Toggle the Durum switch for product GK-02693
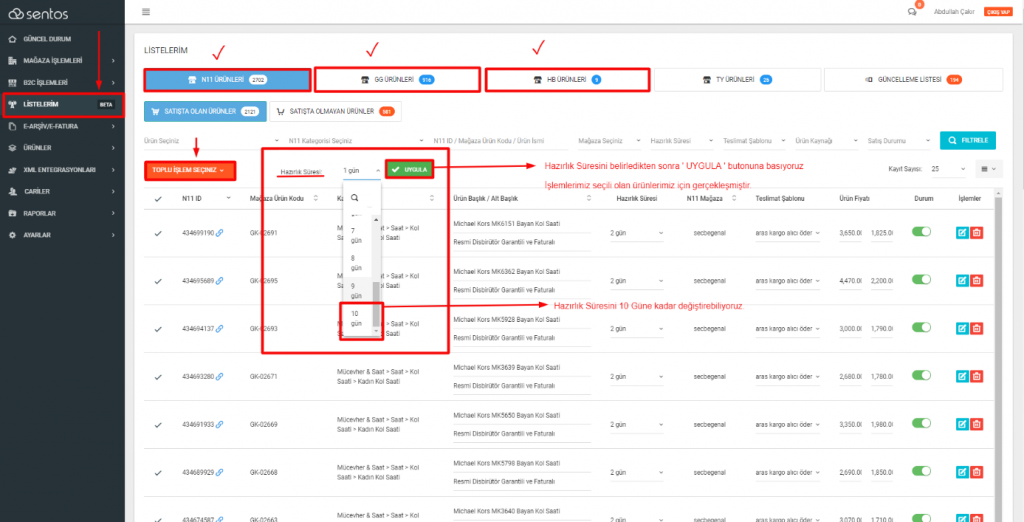This screenshot has width=1024, height=522. (x=921, y=328)
